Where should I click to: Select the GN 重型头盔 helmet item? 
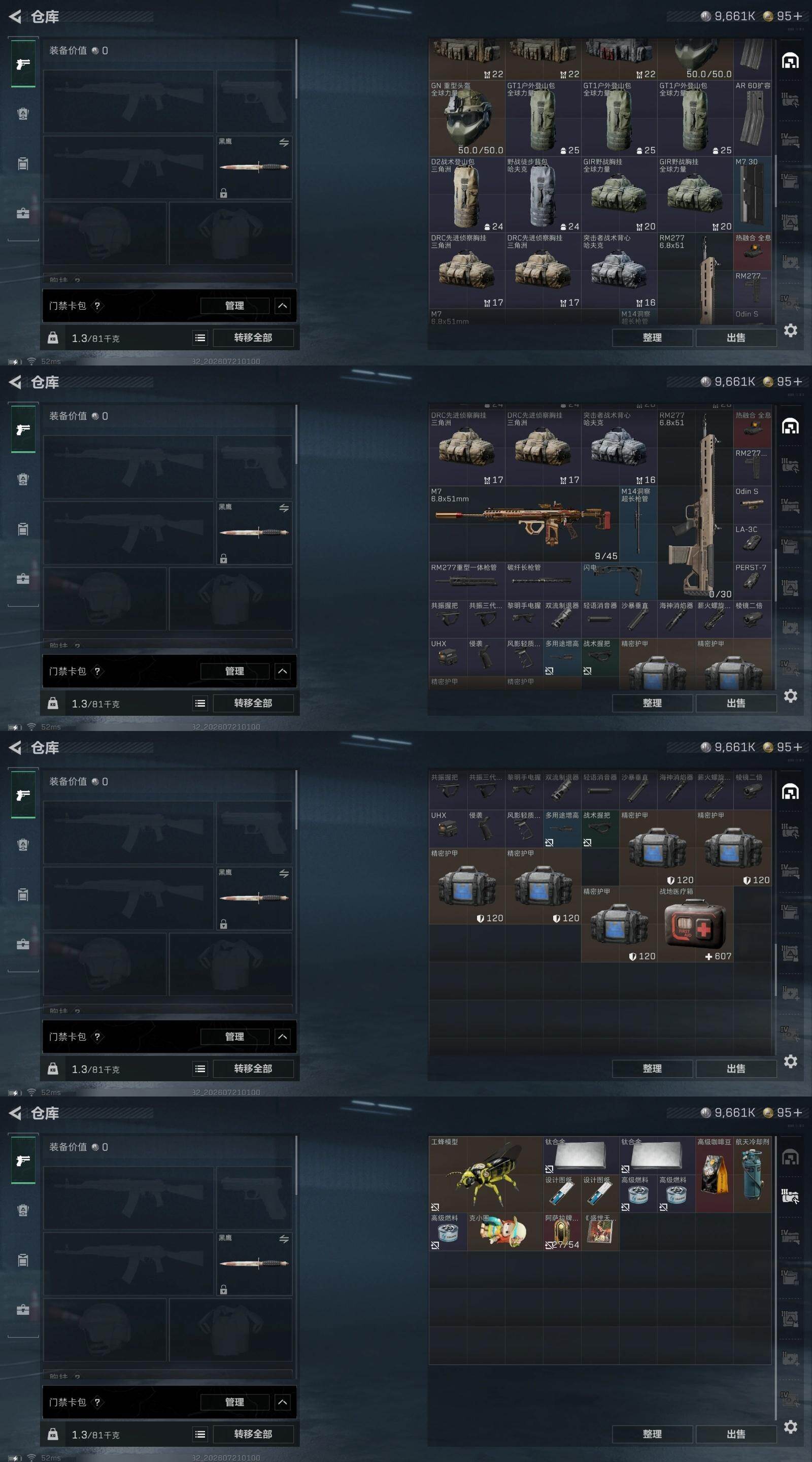click(x=467, y=119)
